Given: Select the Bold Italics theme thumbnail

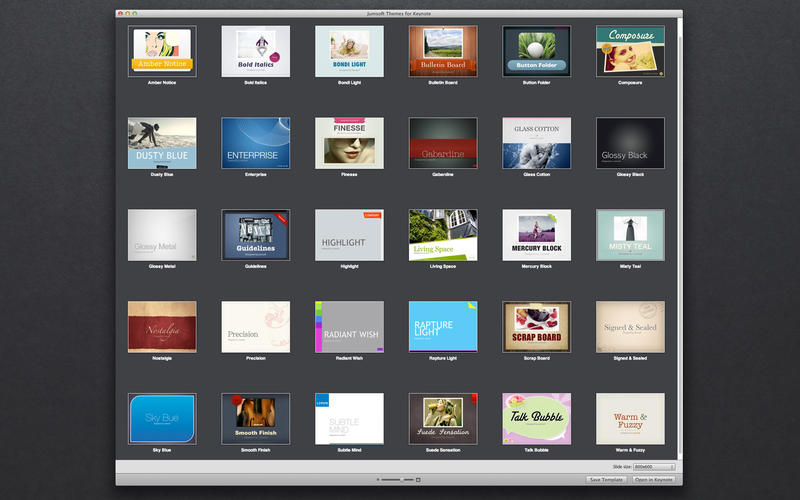Looking at the screenshot, I should pyautogui.click(x=256, y=52).
